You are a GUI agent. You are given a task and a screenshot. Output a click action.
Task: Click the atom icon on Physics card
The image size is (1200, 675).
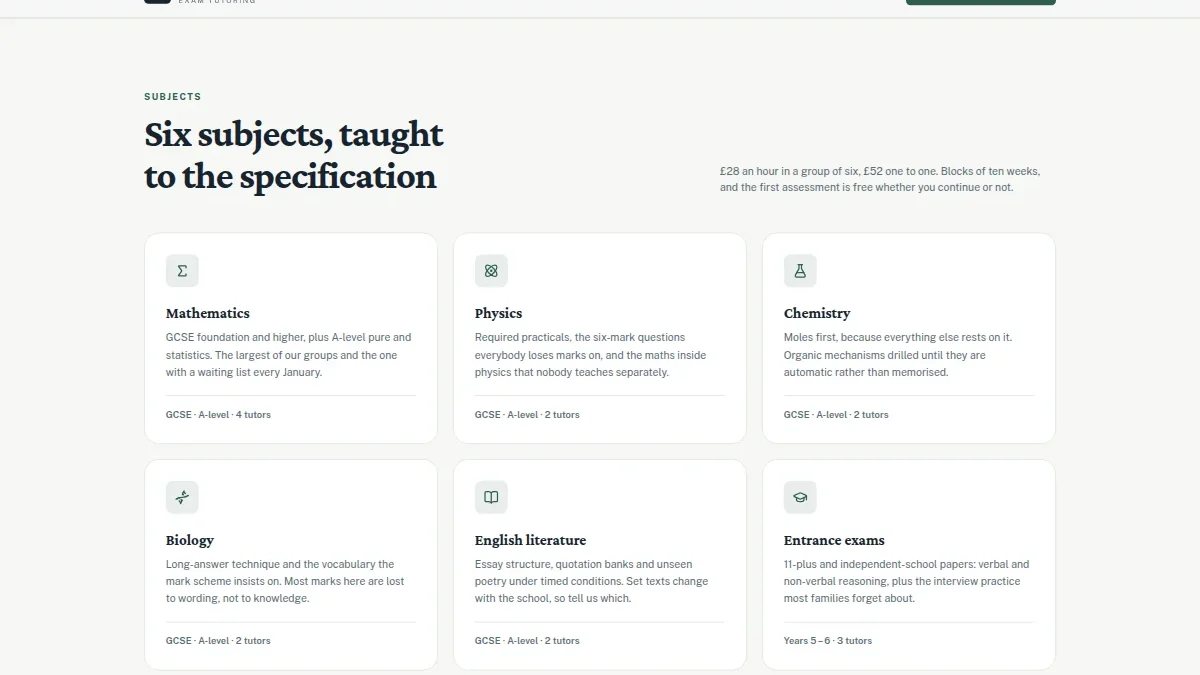point(491,271)
